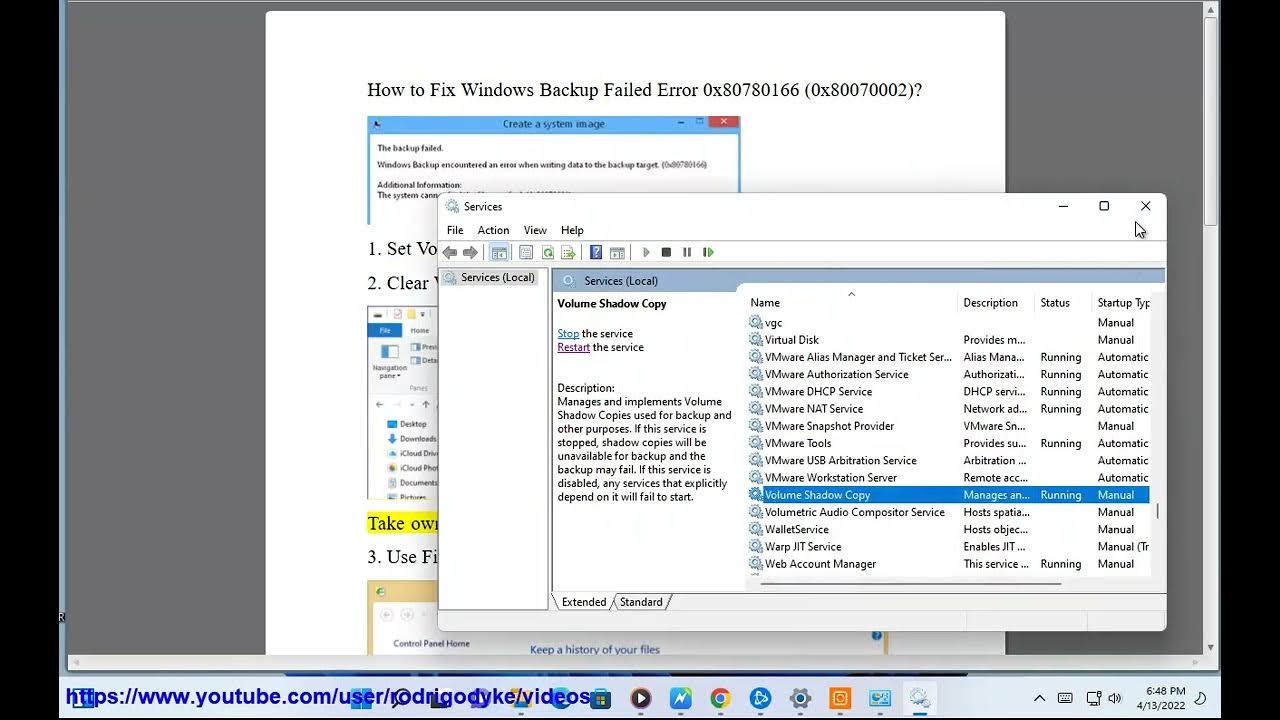Click the Export List toolbar icon
Screen dimensions: 1280x720
click(x=568, y=253)
